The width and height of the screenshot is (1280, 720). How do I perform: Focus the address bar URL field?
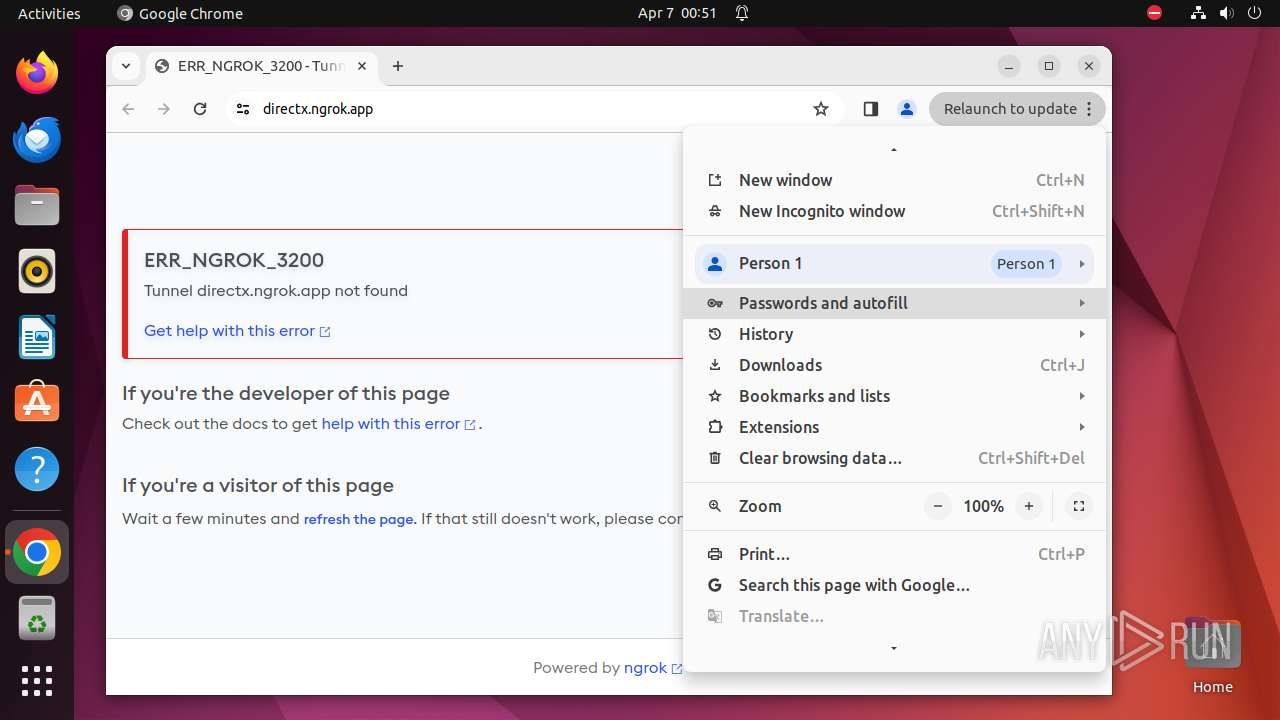530,109
